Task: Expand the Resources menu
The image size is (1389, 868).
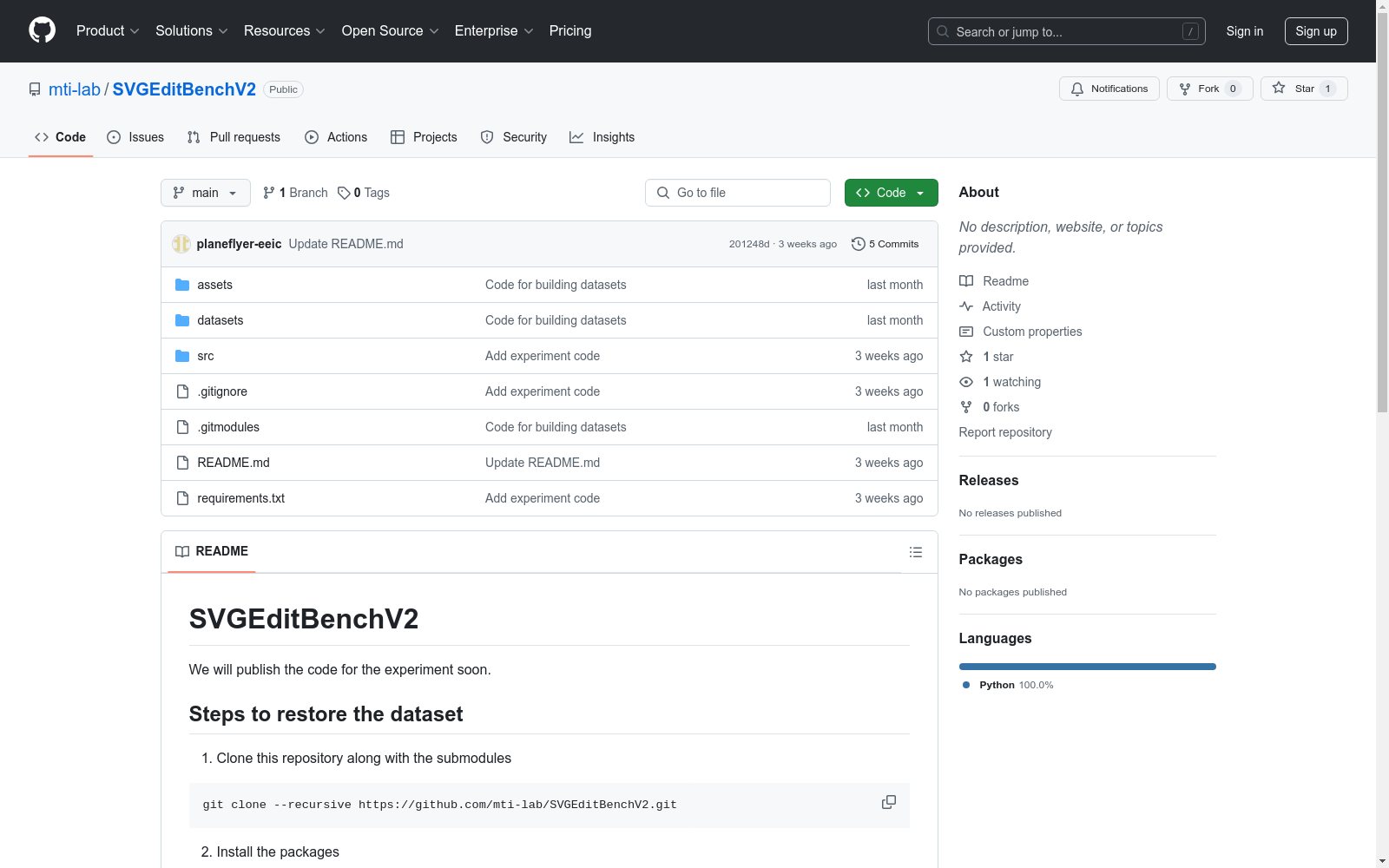Action: (285, 31)
